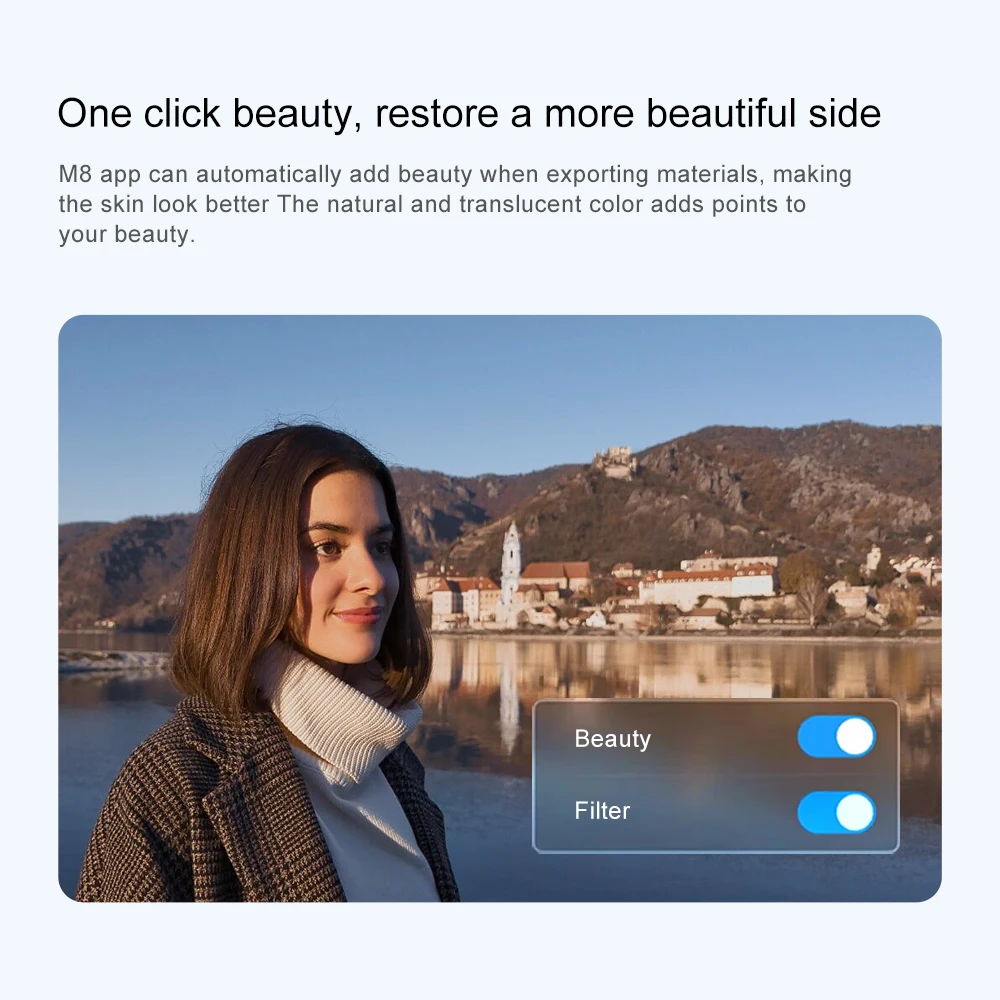
Task: Click the Beauty label text
Action: tap(612, 739)
